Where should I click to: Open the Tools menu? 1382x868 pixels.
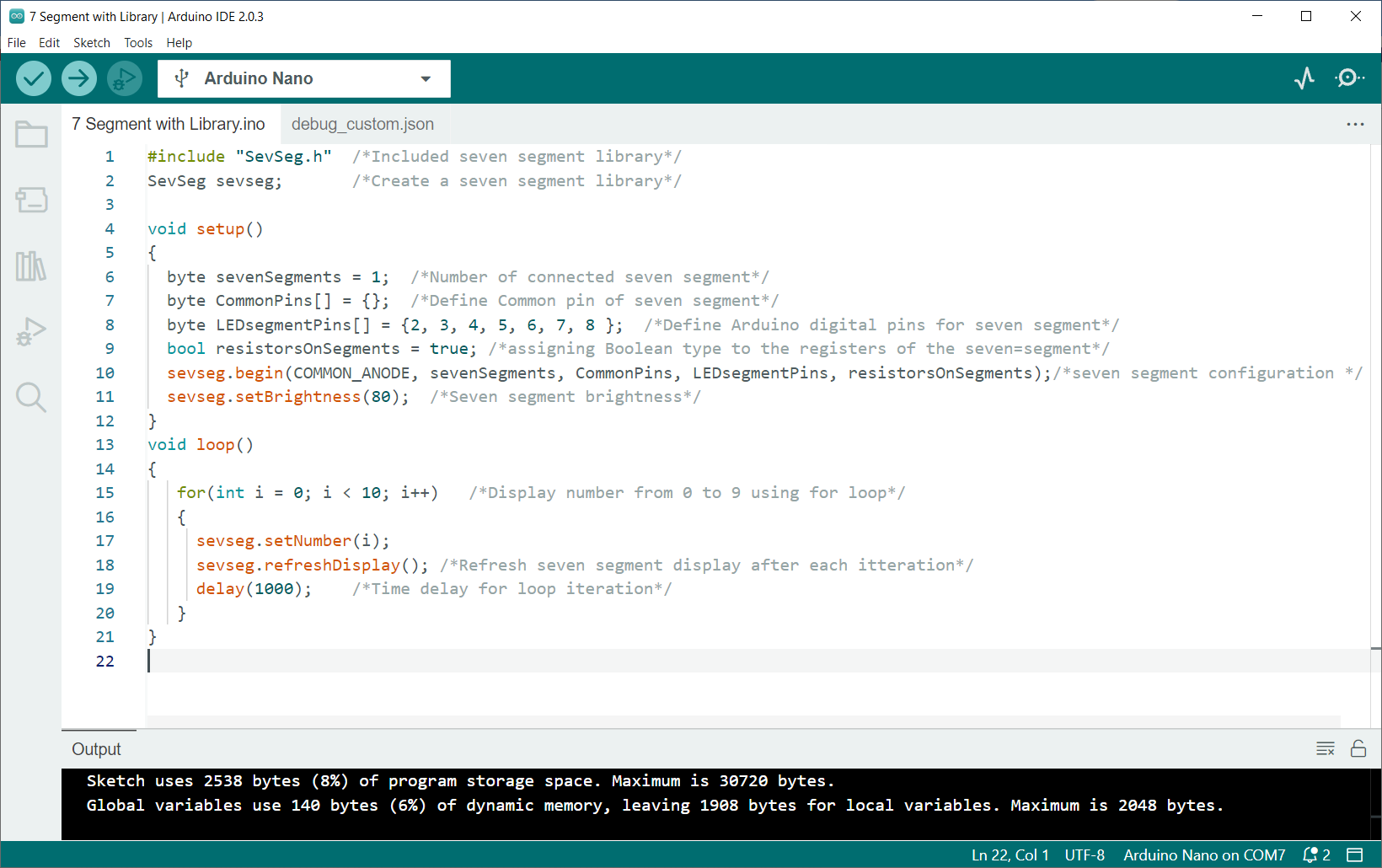[138, 42]
